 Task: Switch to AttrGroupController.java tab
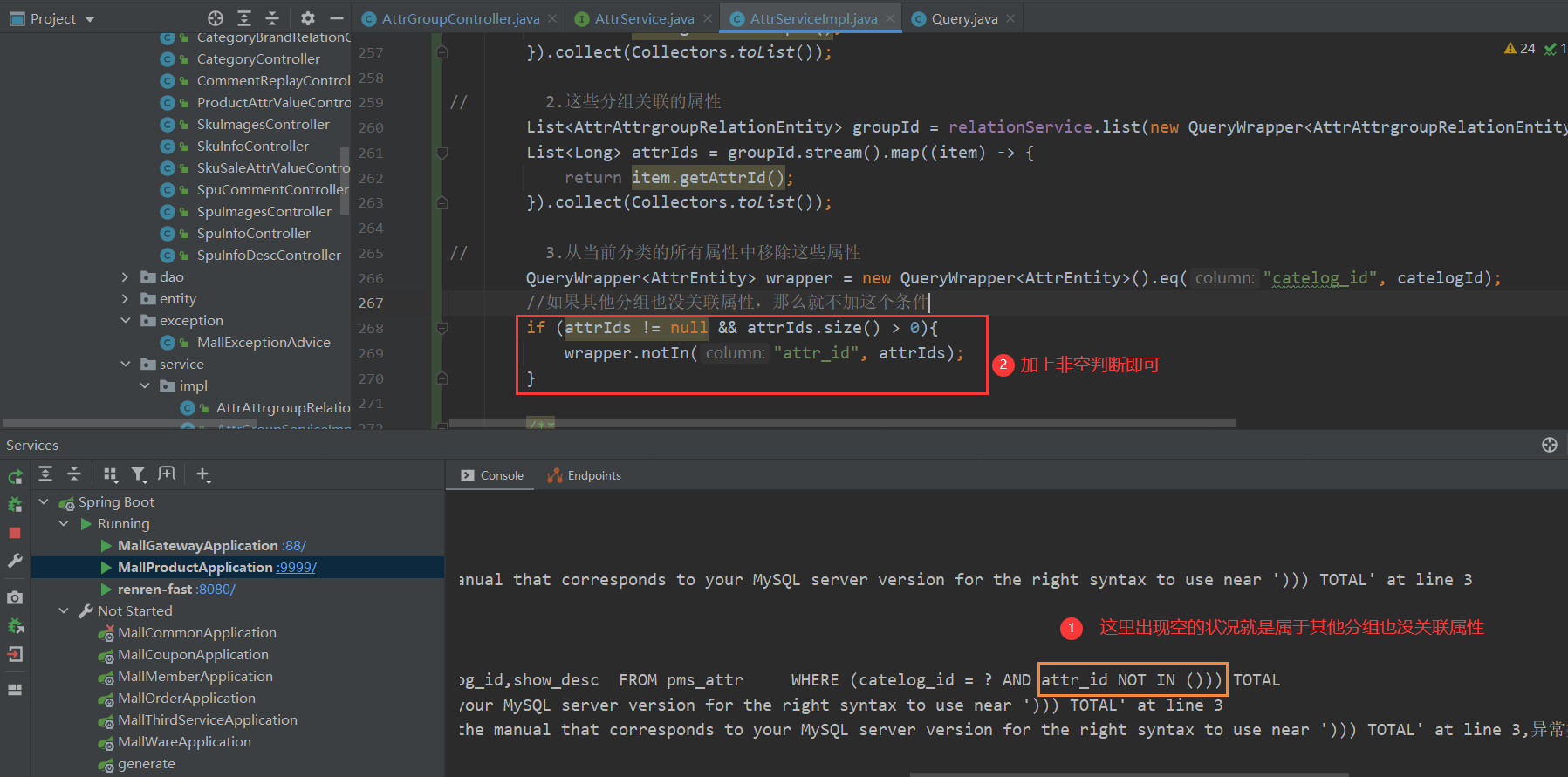coord(461,18)
